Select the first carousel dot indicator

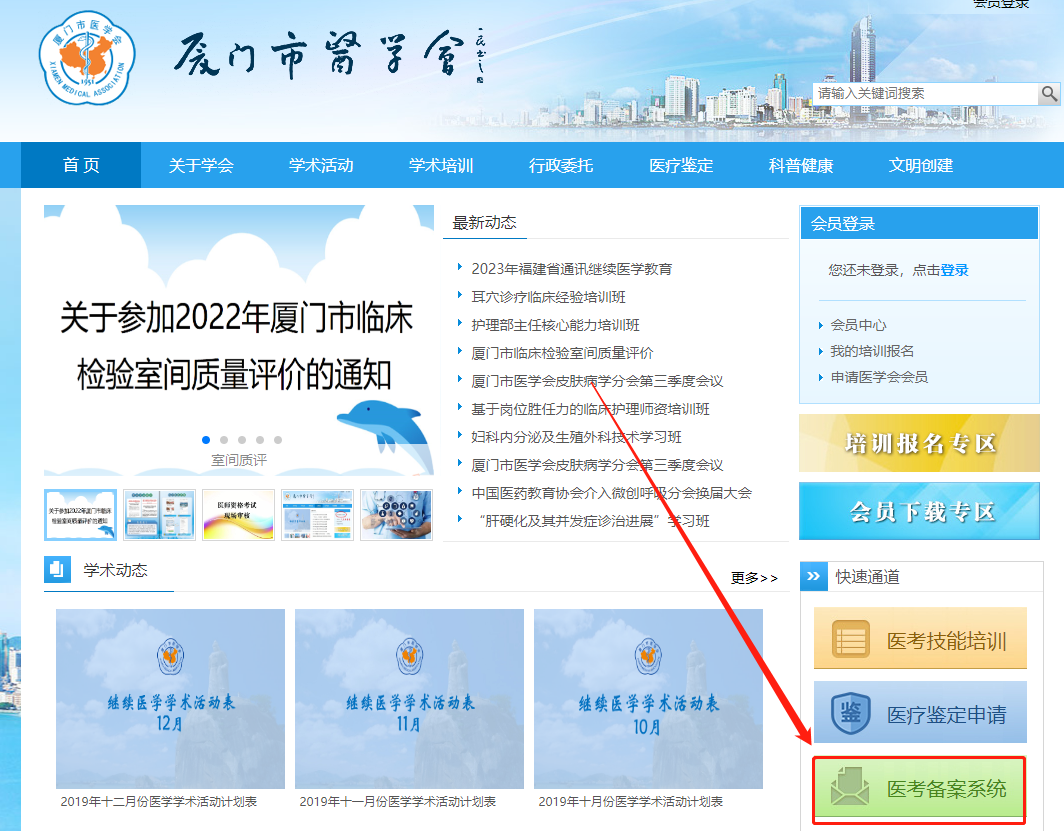click(206, 440)
